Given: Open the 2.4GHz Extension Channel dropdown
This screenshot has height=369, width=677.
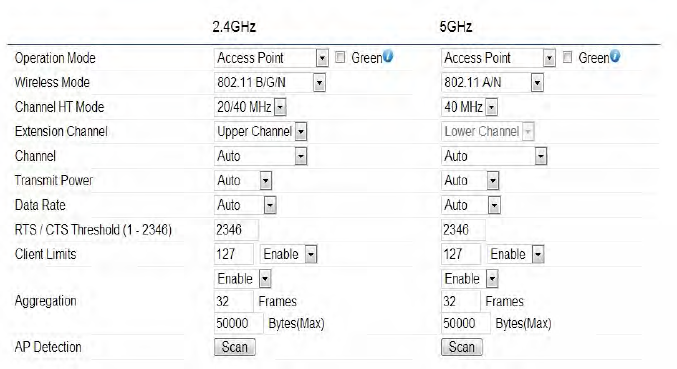Looking at the screenshot, I should 260,132.
